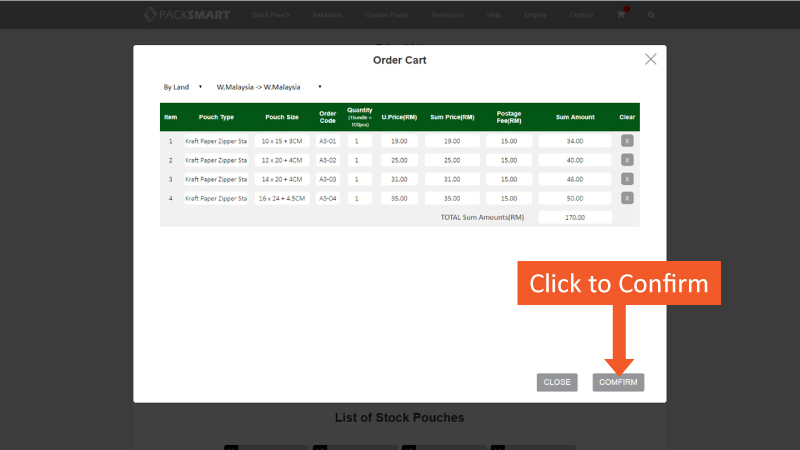Go to the Resources menu item
The image size is (800, 450).
tap(447, 15)
